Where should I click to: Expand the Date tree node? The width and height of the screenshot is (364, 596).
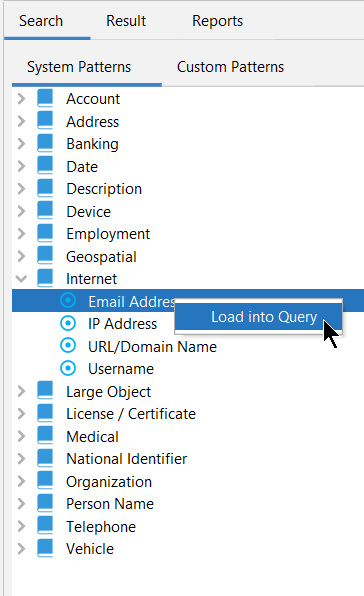(22, 166)
